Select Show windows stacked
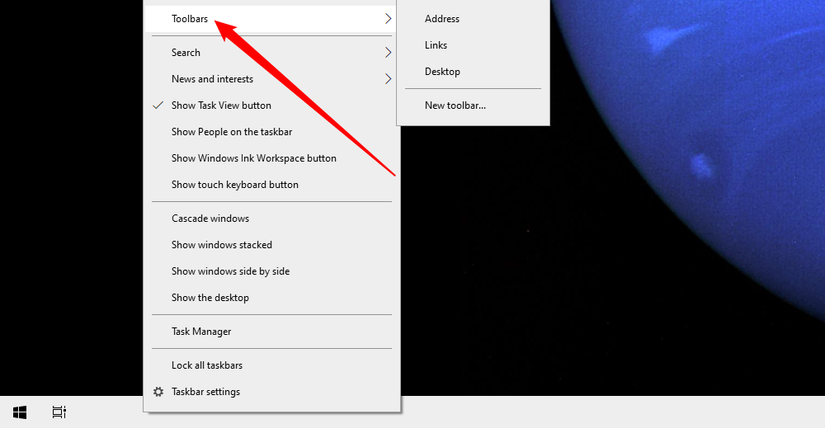Screen dimensions: 825x428 pyautogui.click(x=271, y=245)
